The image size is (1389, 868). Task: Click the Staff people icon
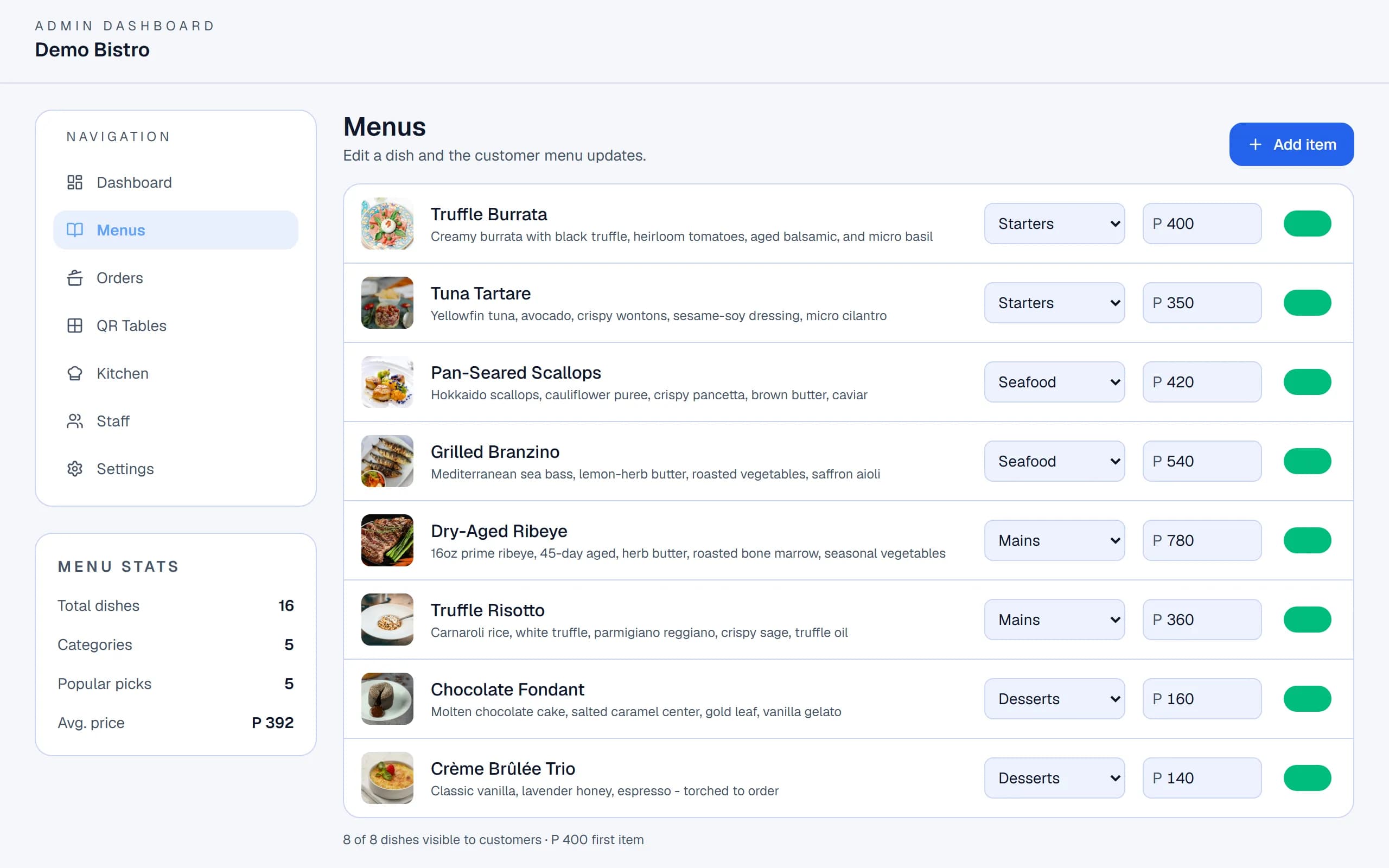click(x=75, y=421)
